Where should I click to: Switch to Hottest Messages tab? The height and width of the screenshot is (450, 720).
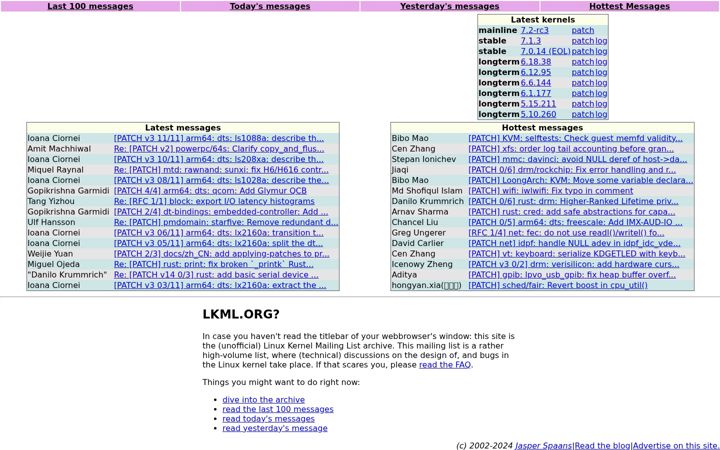pos(630,6)
